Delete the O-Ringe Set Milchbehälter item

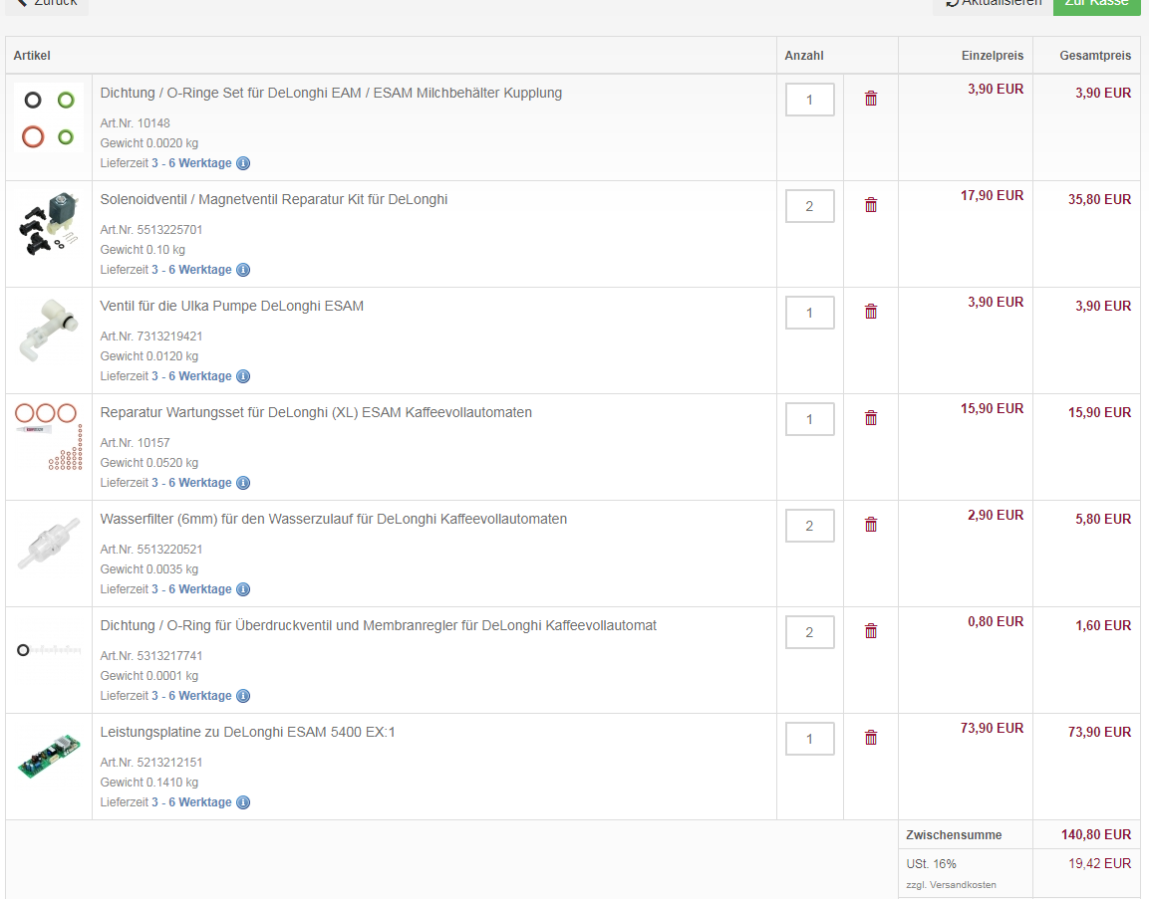tap(870, 98)
